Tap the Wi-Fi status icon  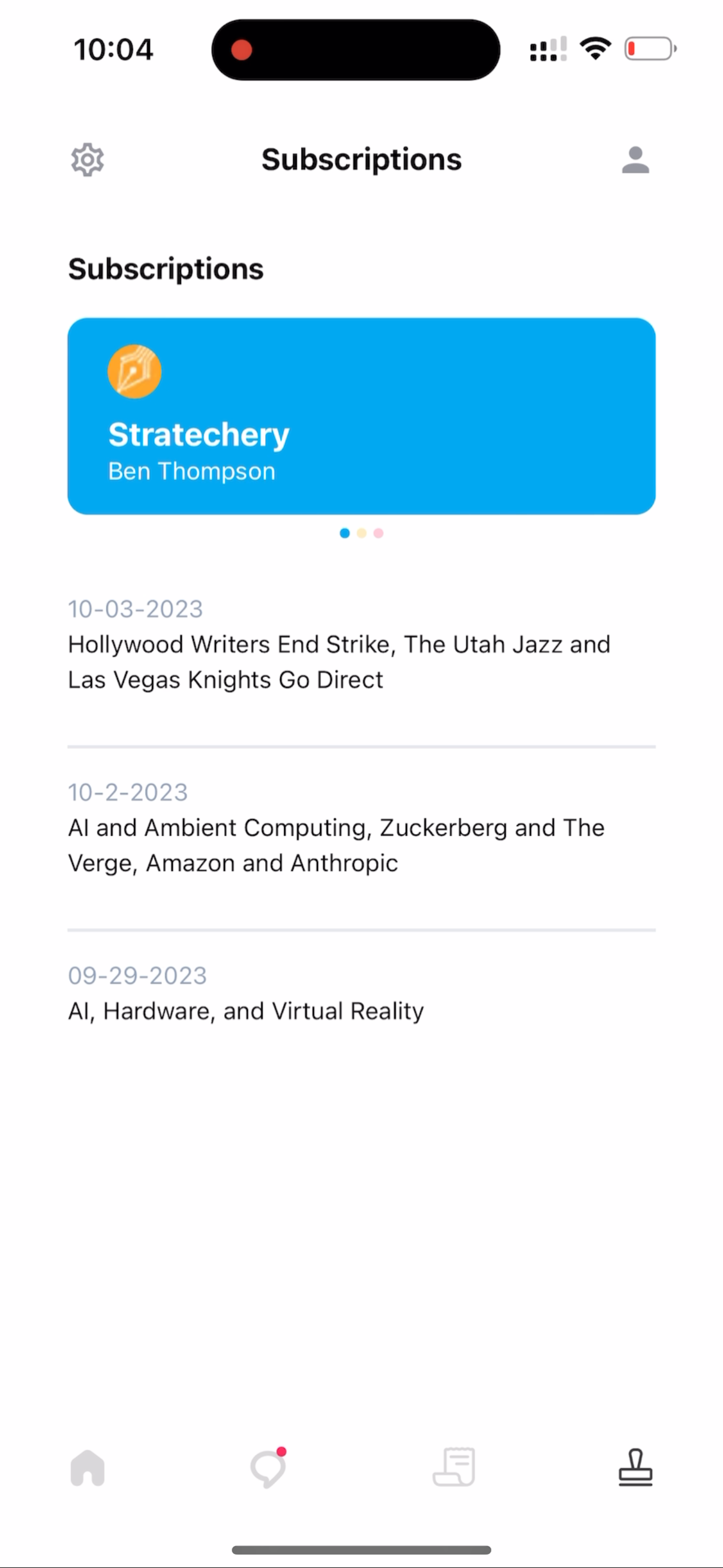click(595, 49)
